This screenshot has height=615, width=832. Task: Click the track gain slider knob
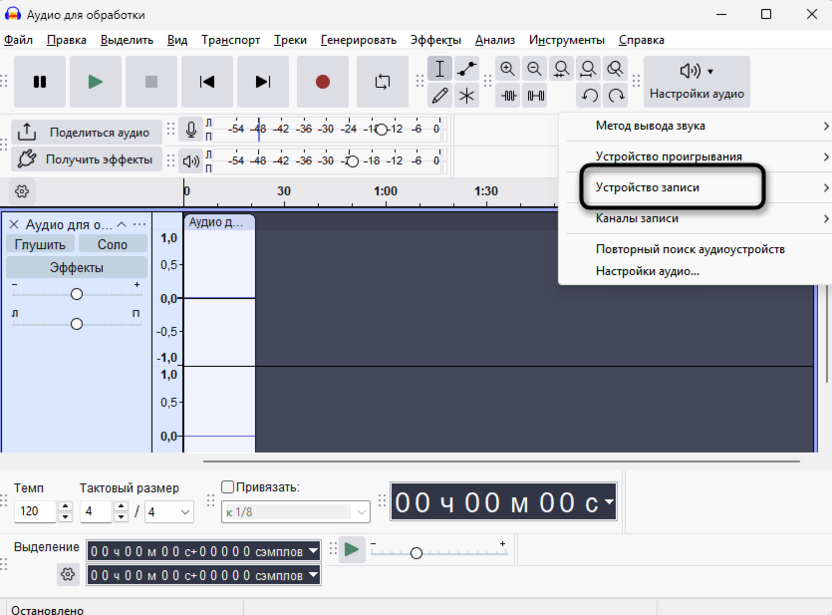(76, 294)
